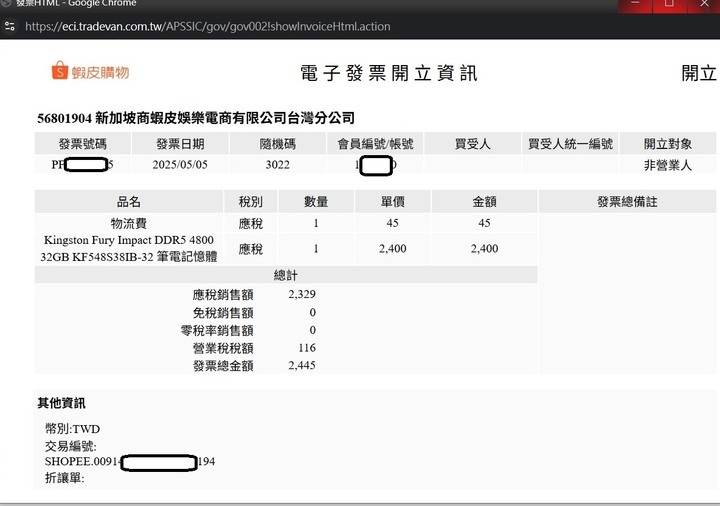Click the 交易編號 label
The image size is (720, 506).
(71, 446)
